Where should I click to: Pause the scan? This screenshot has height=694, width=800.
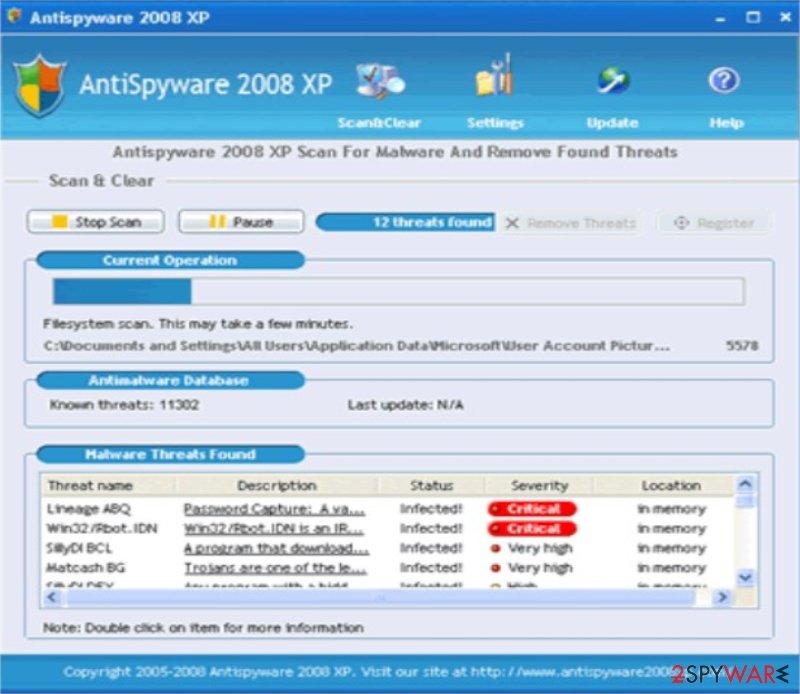[241, 222]
